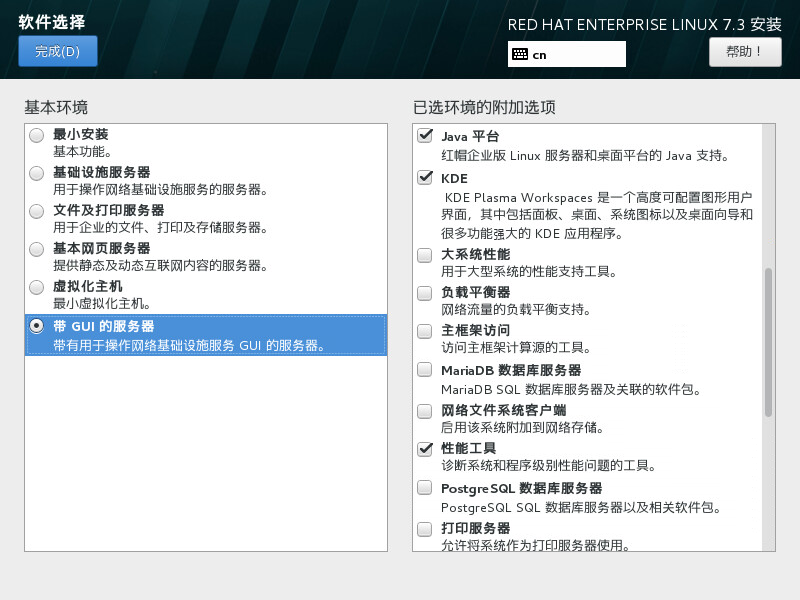Open the 帮助! help button
Image resolution: width=800 pixels, height=600 pixels.
click(x=745, y=52)
